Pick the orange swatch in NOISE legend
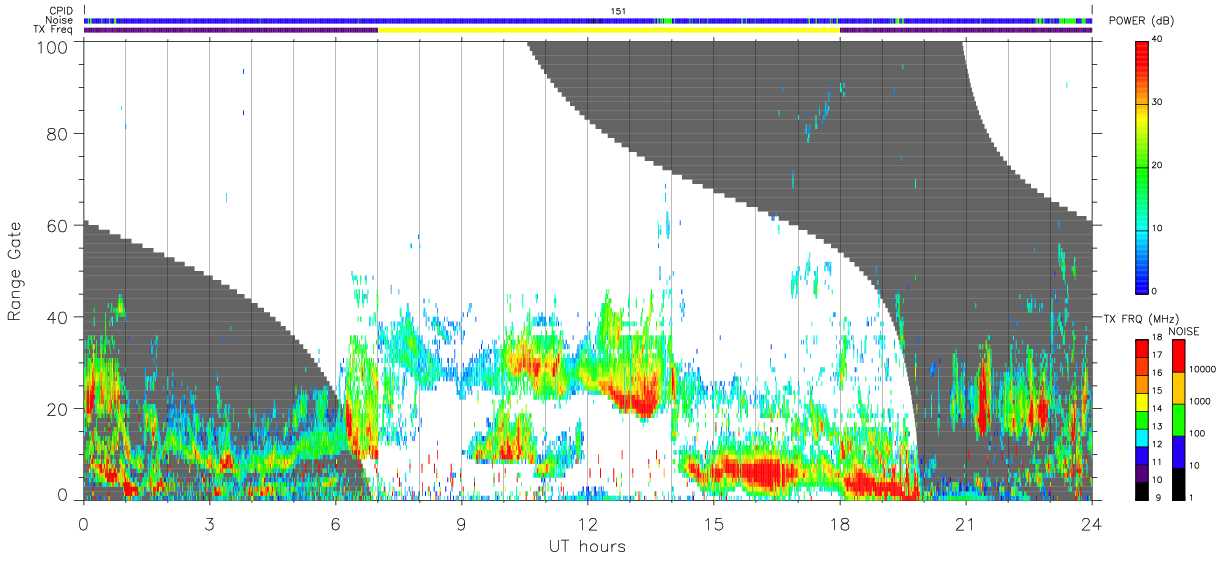This screenshot has height=567, width=1228. [1178, 388]
